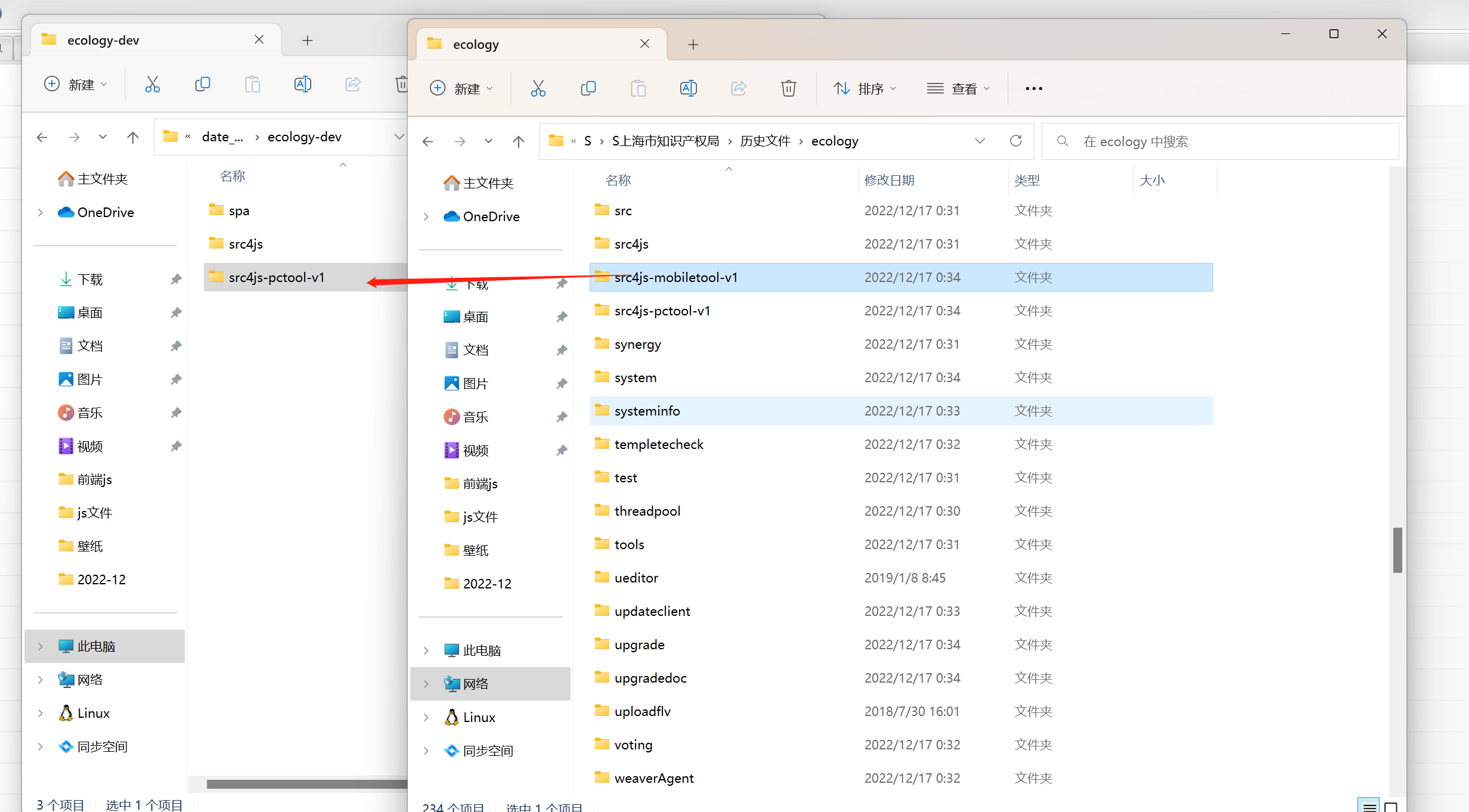The width and height of the screenshot is (1469, 812).
Task: Close the ecology-dev tab
Action: point(259,39)
